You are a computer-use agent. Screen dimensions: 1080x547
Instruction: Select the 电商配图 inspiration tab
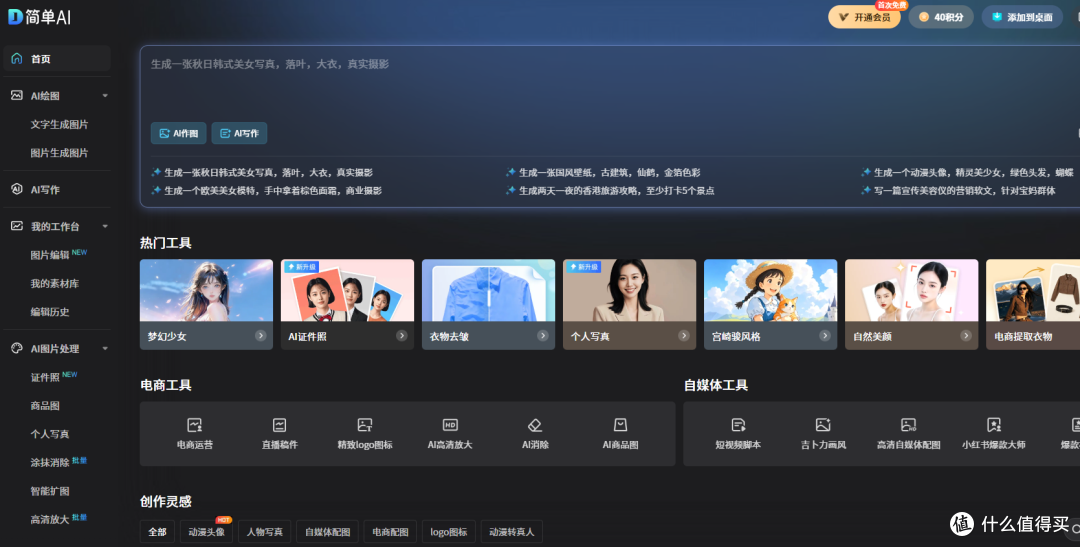click(x=390, y=531)
